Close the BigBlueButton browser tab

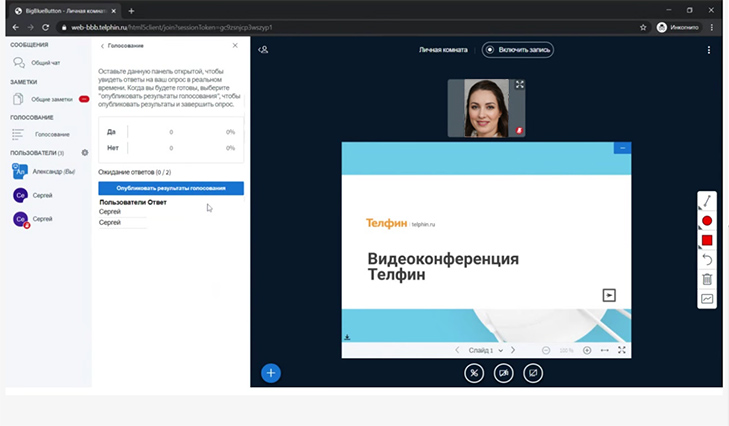[113, 11]
